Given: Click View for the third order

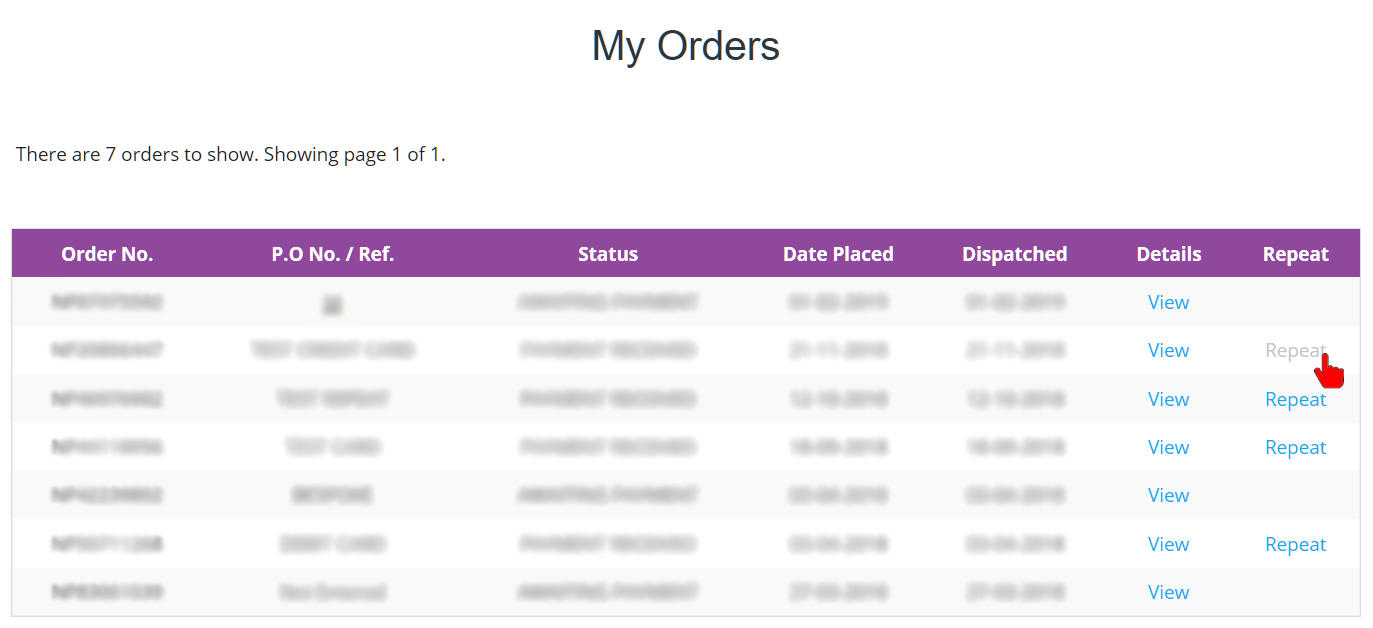Looking at the screenshot, I should tap(1168, 398).
